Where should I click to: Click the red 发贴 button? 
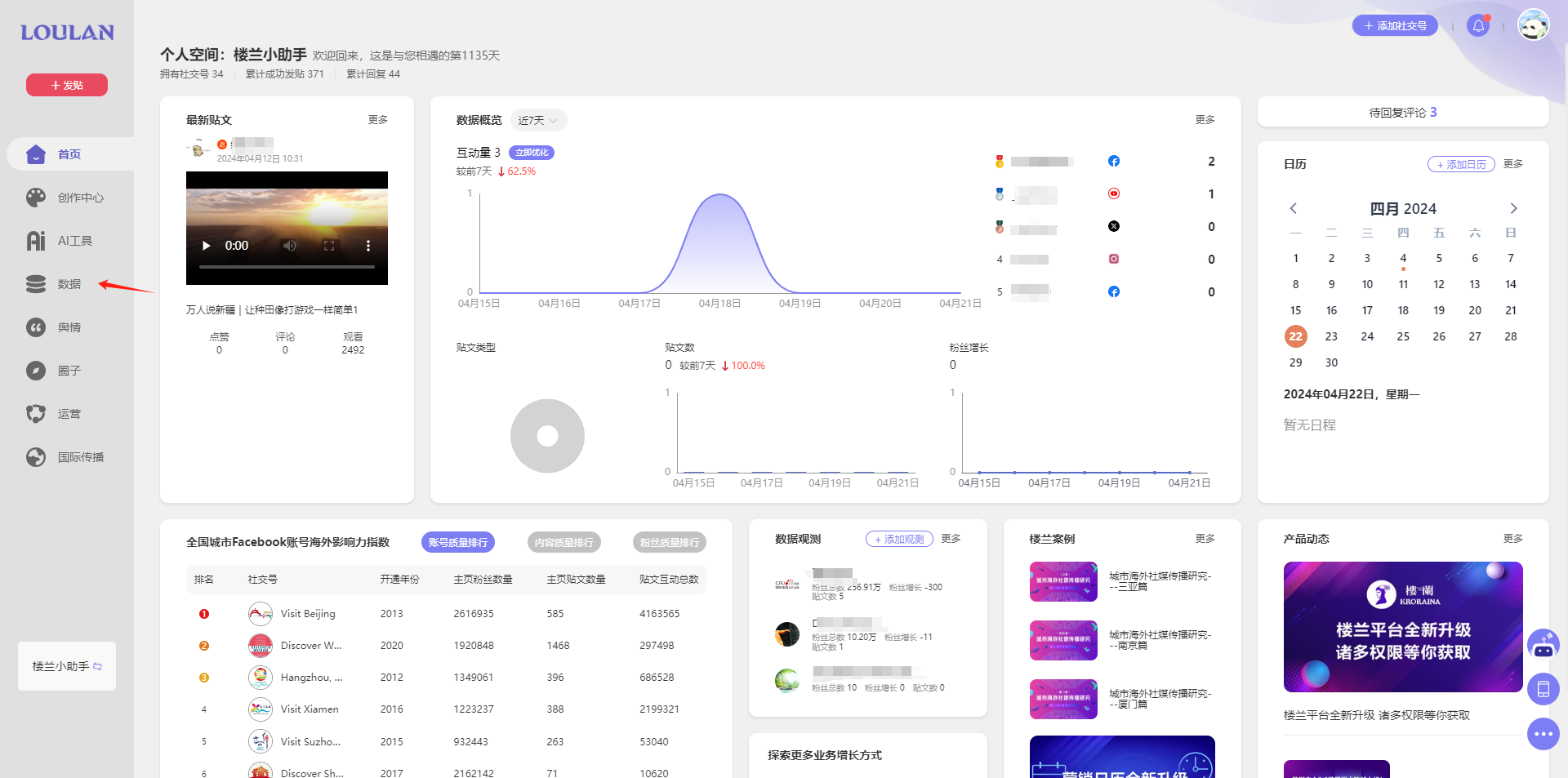(67, 85)
